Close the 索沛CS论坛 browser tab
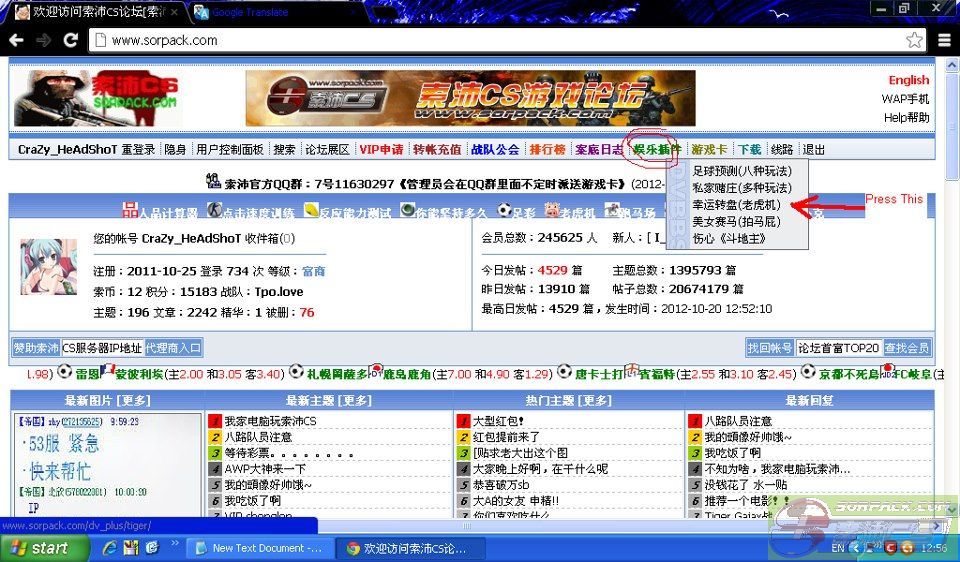 (174, 12)
